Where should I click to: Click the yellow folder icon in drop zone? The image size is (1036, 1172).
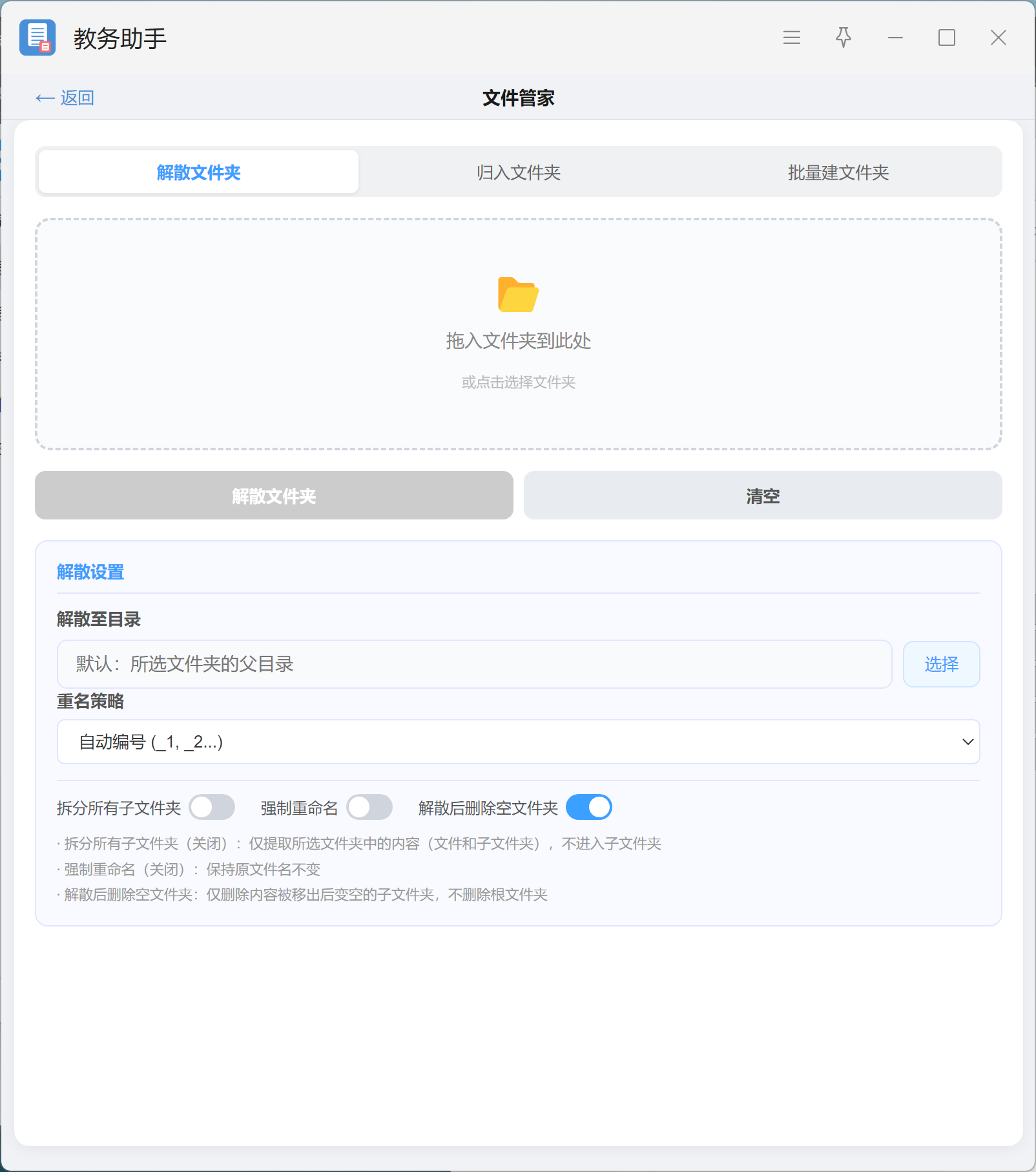[x=518, y=295]
